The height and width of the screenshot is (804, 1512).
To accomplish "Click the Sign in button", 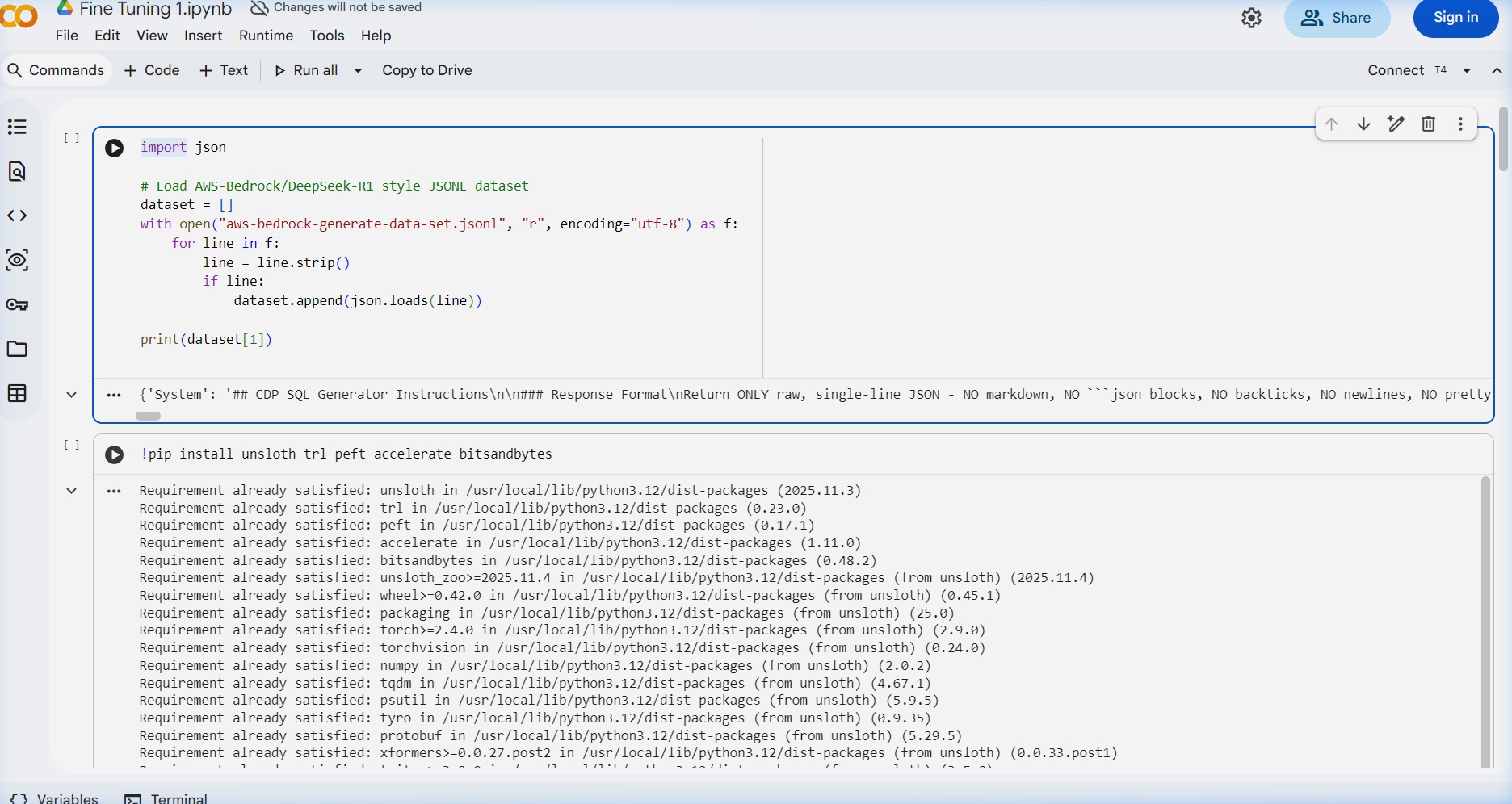I will (1455, 18).
